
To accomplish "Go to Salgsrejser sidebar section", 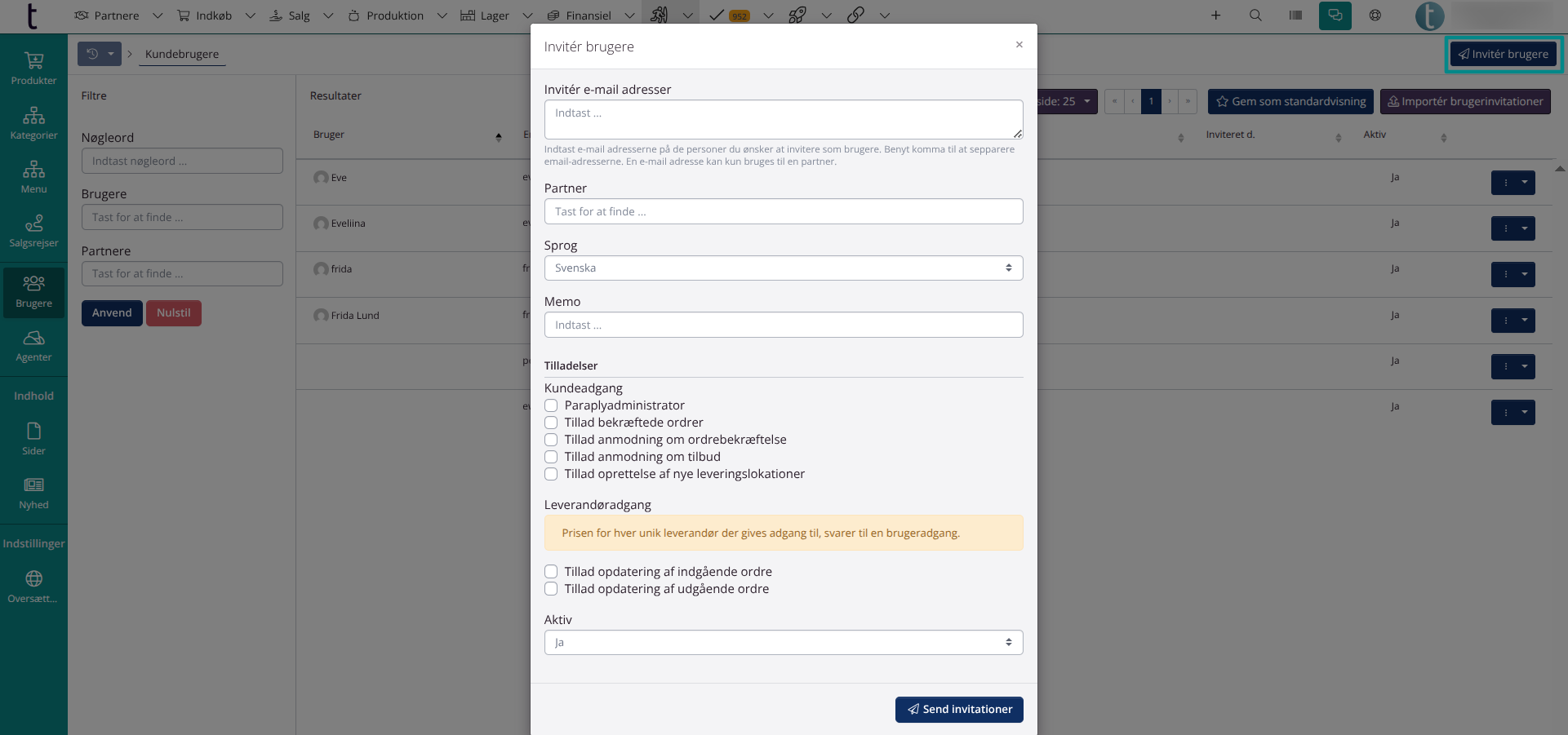I will [33, 231].
